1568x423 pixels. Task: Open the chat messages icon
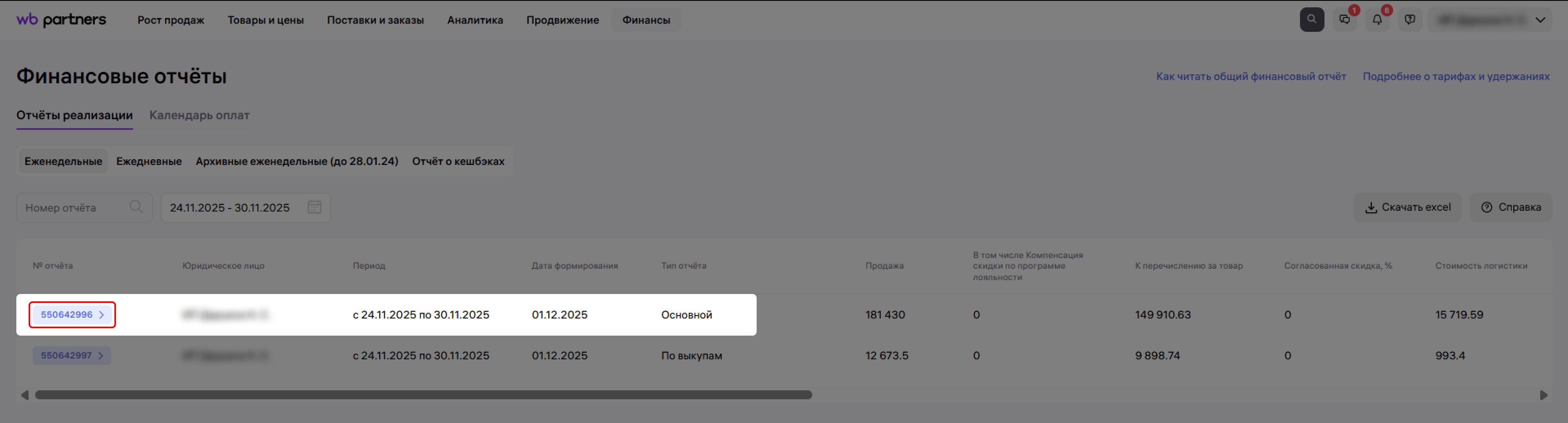click(x=1344, y=20)
